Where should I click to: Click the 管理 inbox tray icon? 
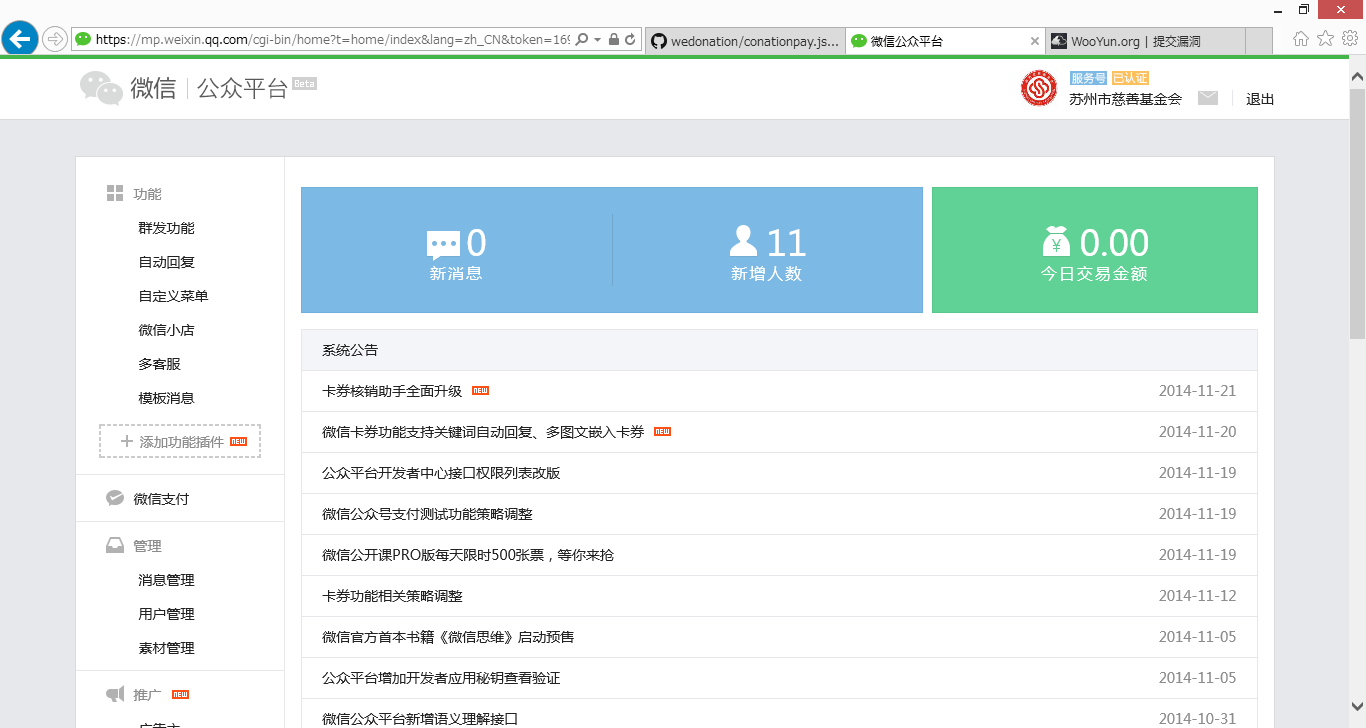(115, 546)
